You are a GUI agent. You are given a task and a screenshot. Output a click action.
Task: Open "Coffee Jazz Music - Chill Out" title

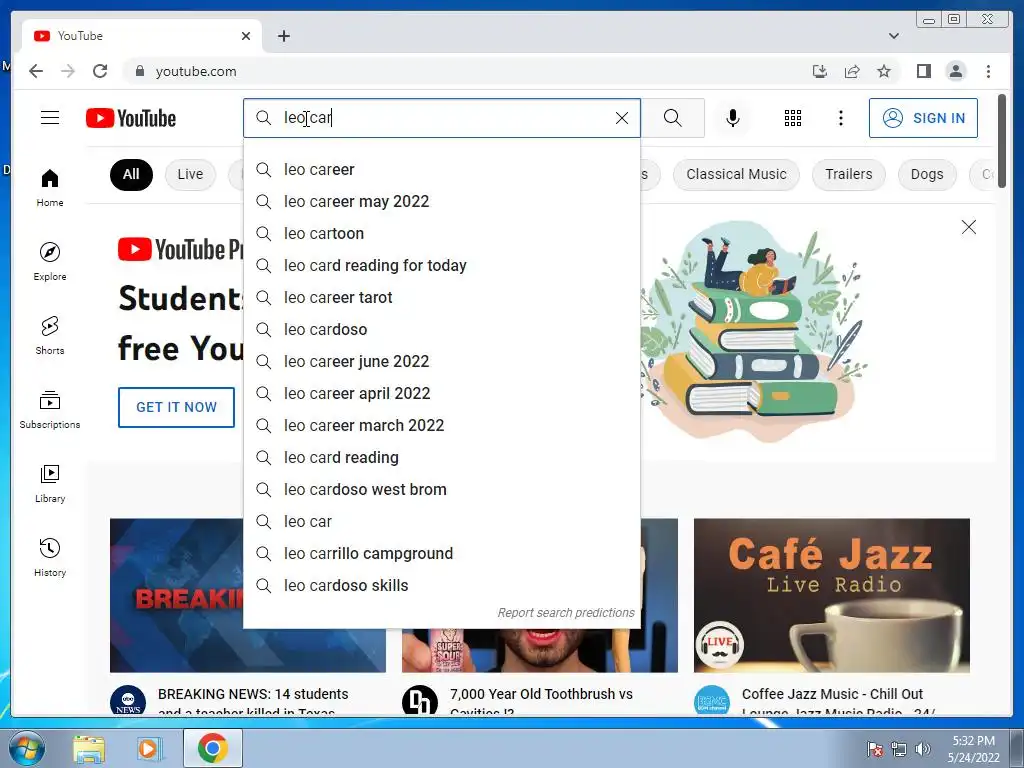pos(838,702)
